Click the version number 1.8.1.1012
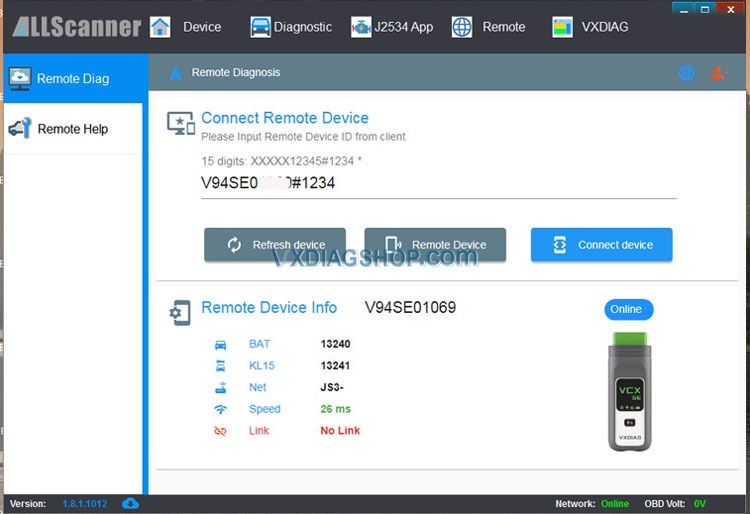The width and height of the screenshot is (750, 514). [x=85, y=504]
